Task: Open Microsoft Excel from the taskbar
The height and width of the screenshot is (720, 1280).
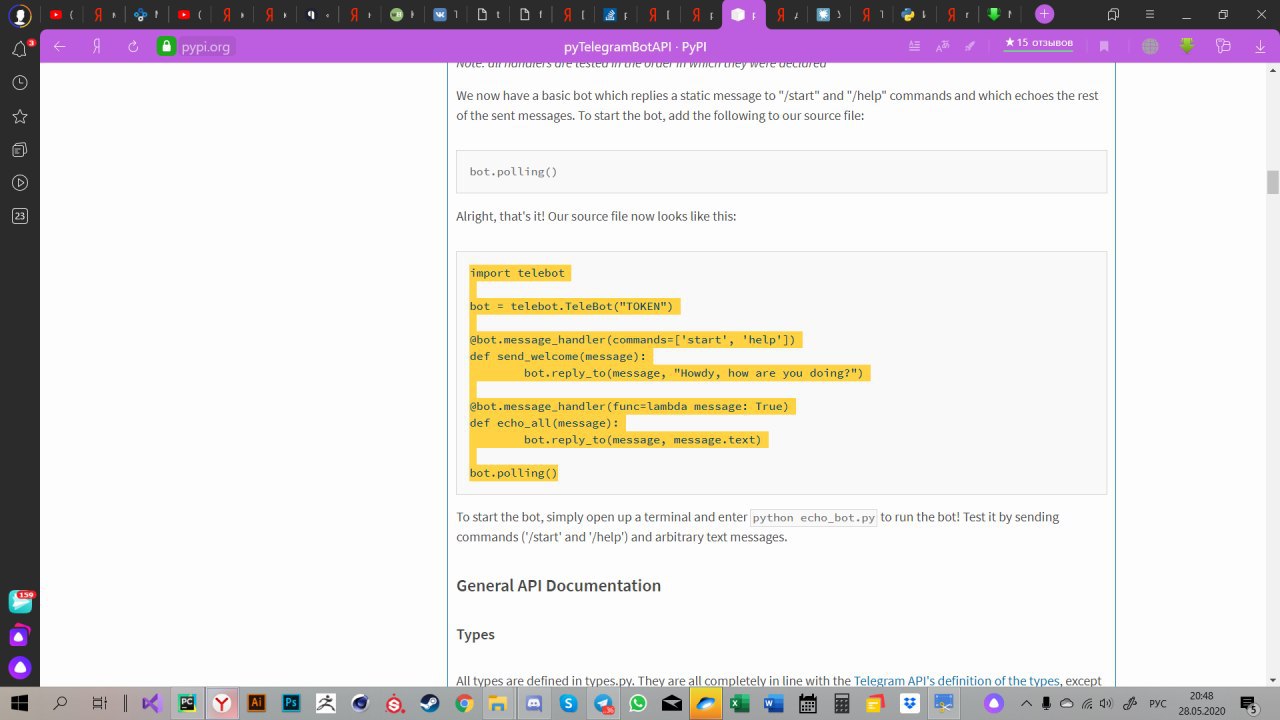Action: point(739,703)
